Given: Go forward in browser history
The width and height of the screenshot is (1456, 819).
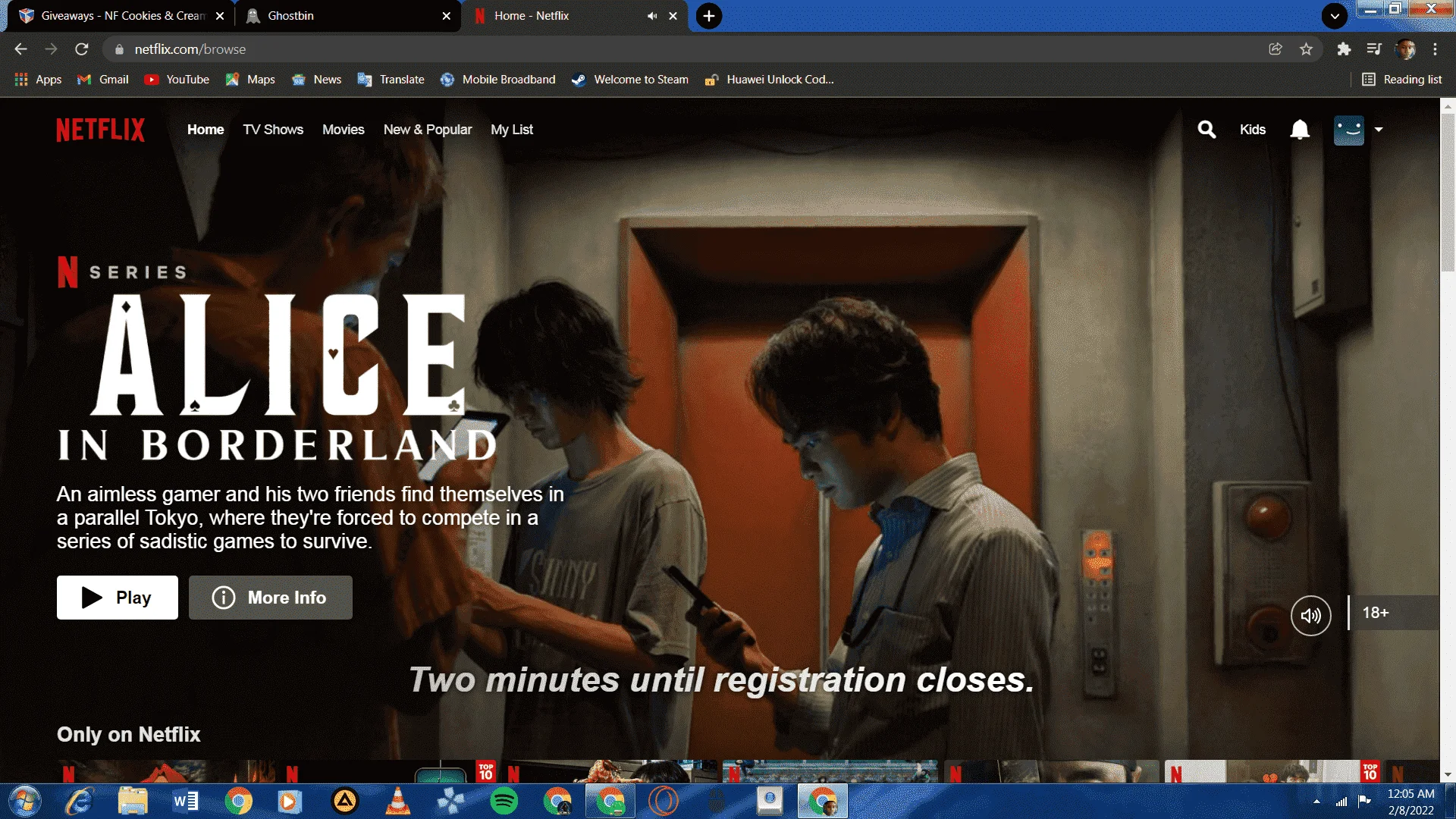Looking at the screenshot, I should click(51, 49).
